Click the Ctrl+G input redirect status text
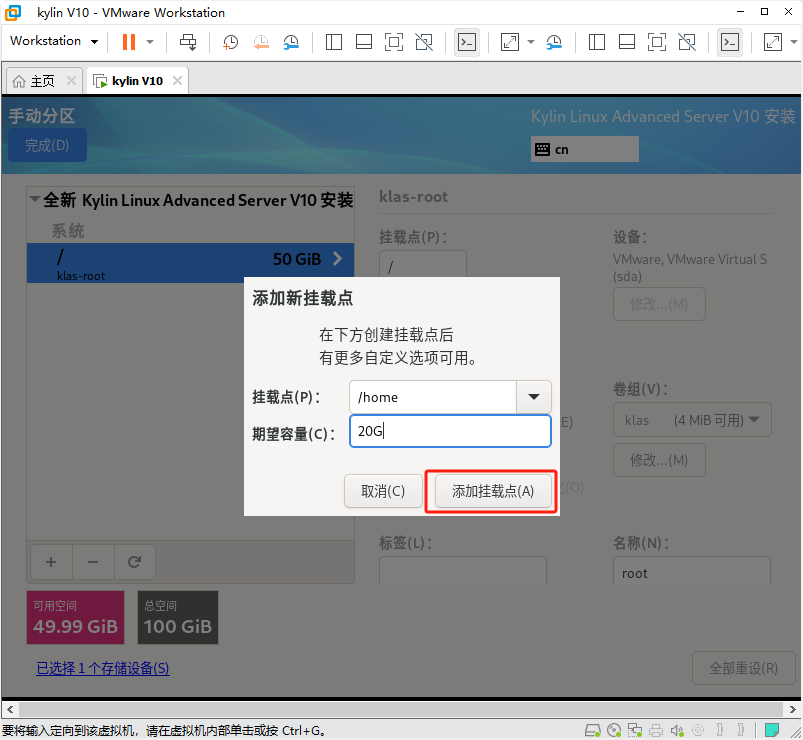The image size is (803, 740). 163,730
